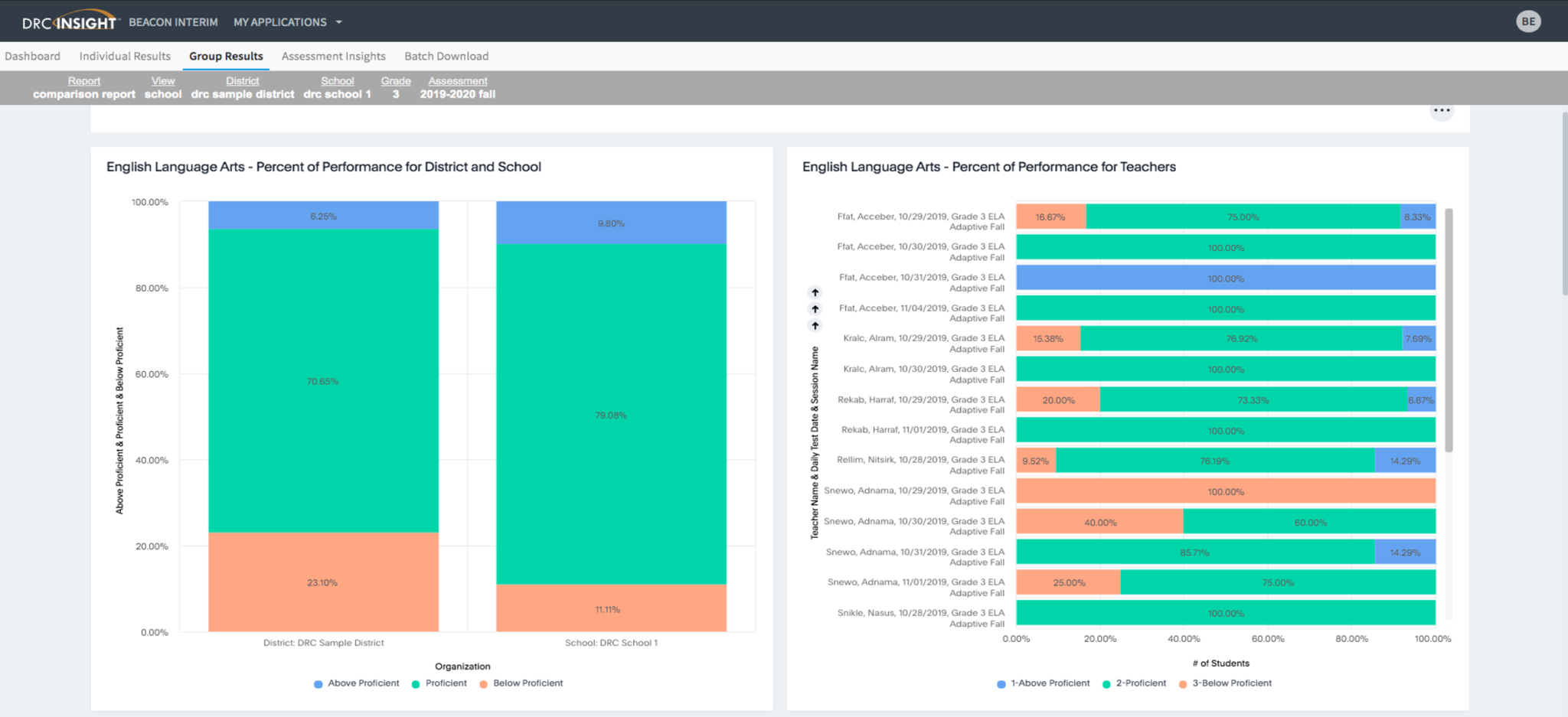Toggle the Above Proficient legend in district chart
Screen dimensions: 1568x717
(x=318, y=683)
